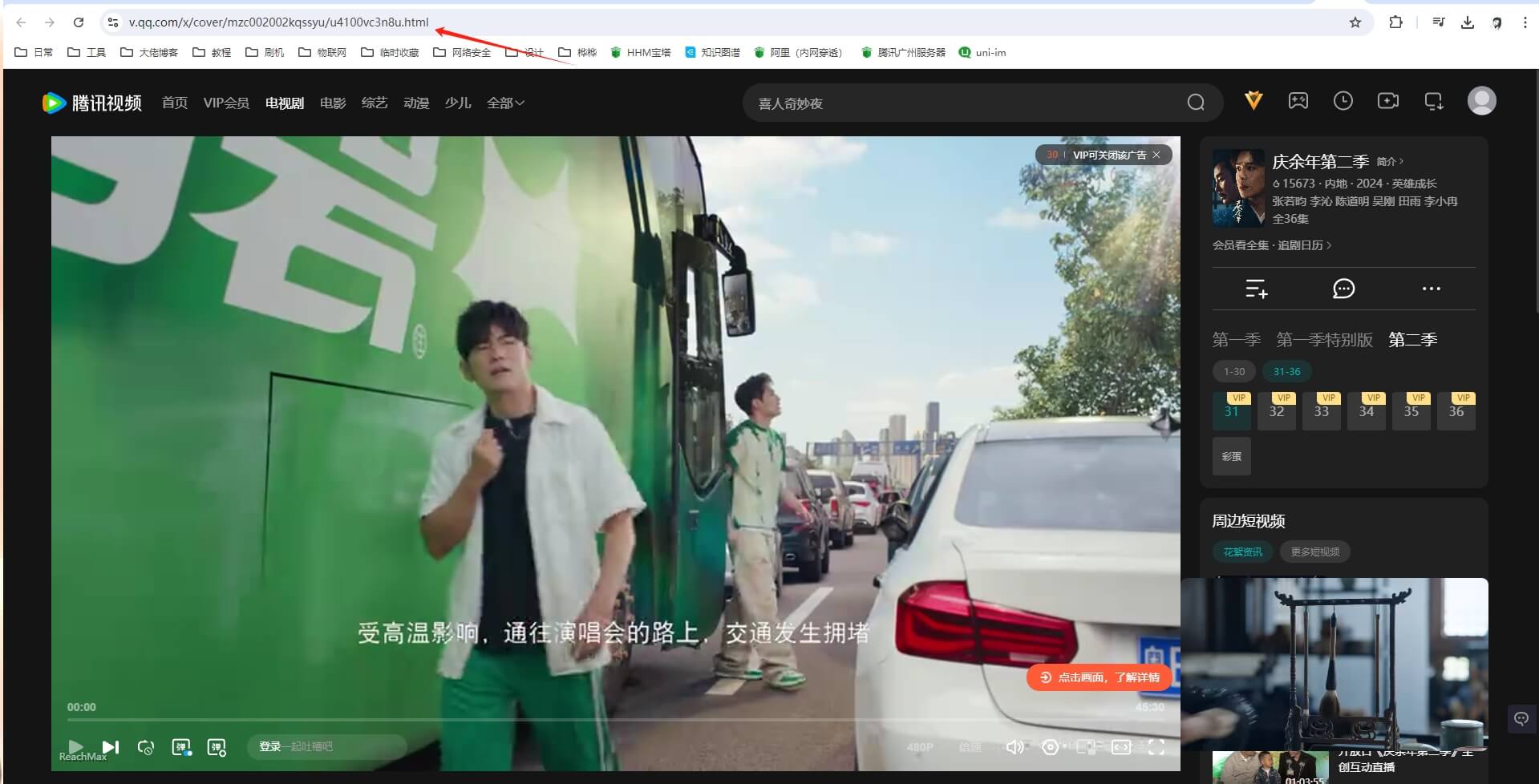Enter fullscreen mode in the player
The width and height of the screenshot is (1539, 784).
(x=1156, y=747)
